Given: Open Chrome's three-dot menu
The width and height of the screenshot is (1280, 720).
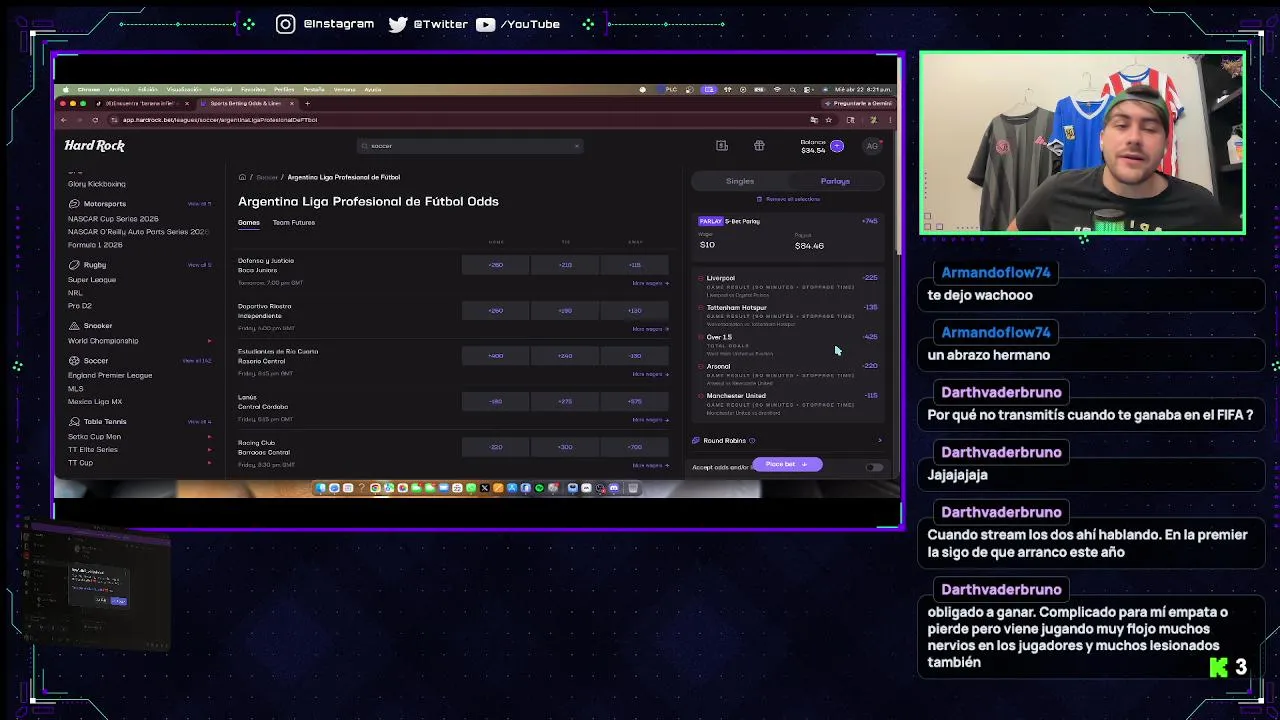Looking at the screenshot, I should click(890, 120).
